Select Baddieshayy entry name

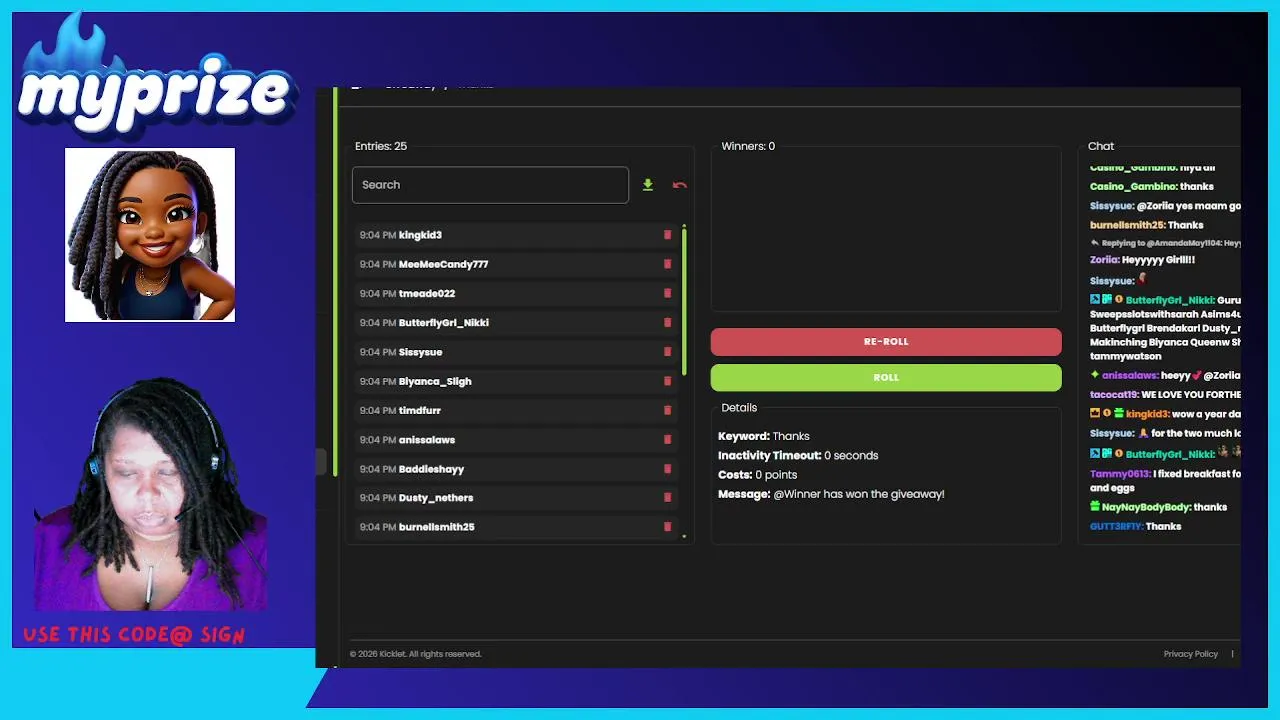pyautogui.click(x=431, y=469)
